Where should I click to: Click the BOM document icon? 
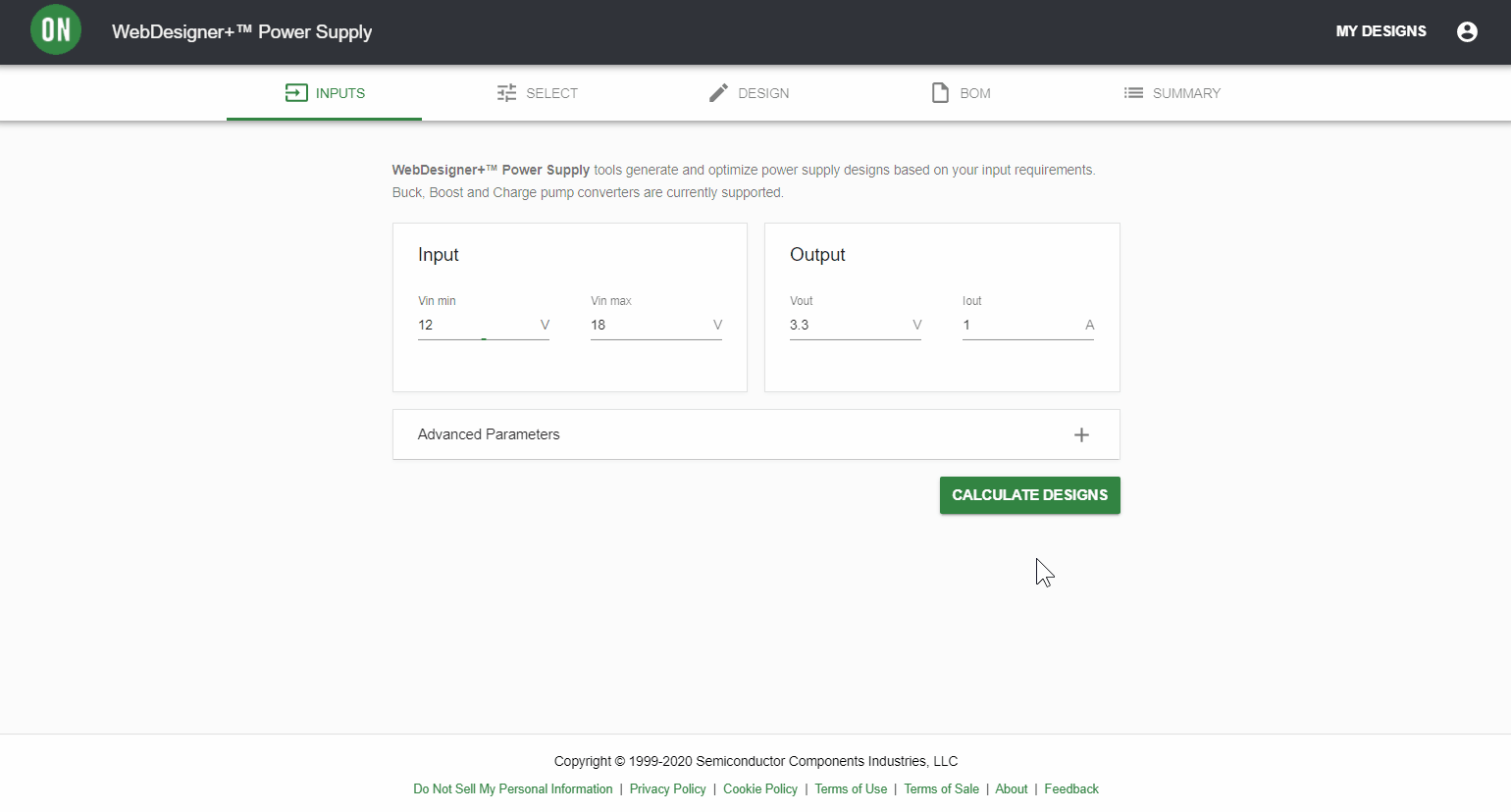[940, 93]
